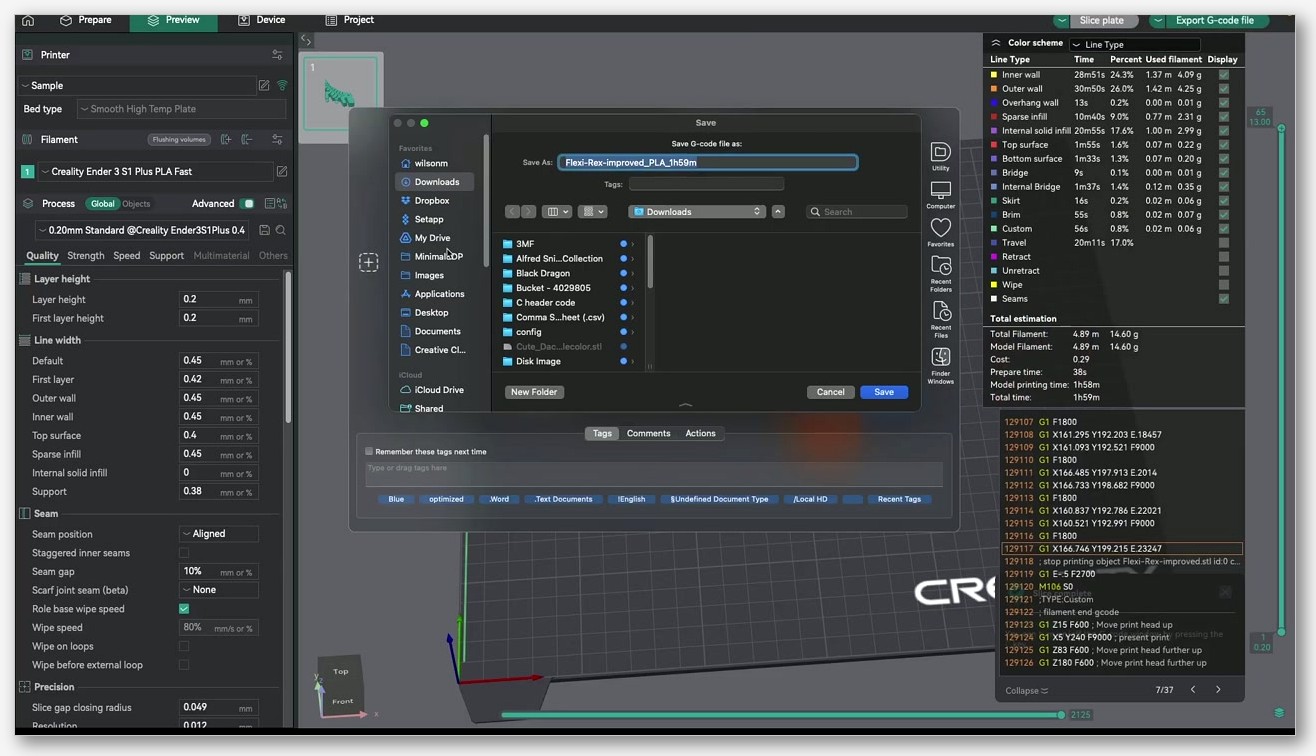Open Save dialog column view options

(x=556, y=212)
